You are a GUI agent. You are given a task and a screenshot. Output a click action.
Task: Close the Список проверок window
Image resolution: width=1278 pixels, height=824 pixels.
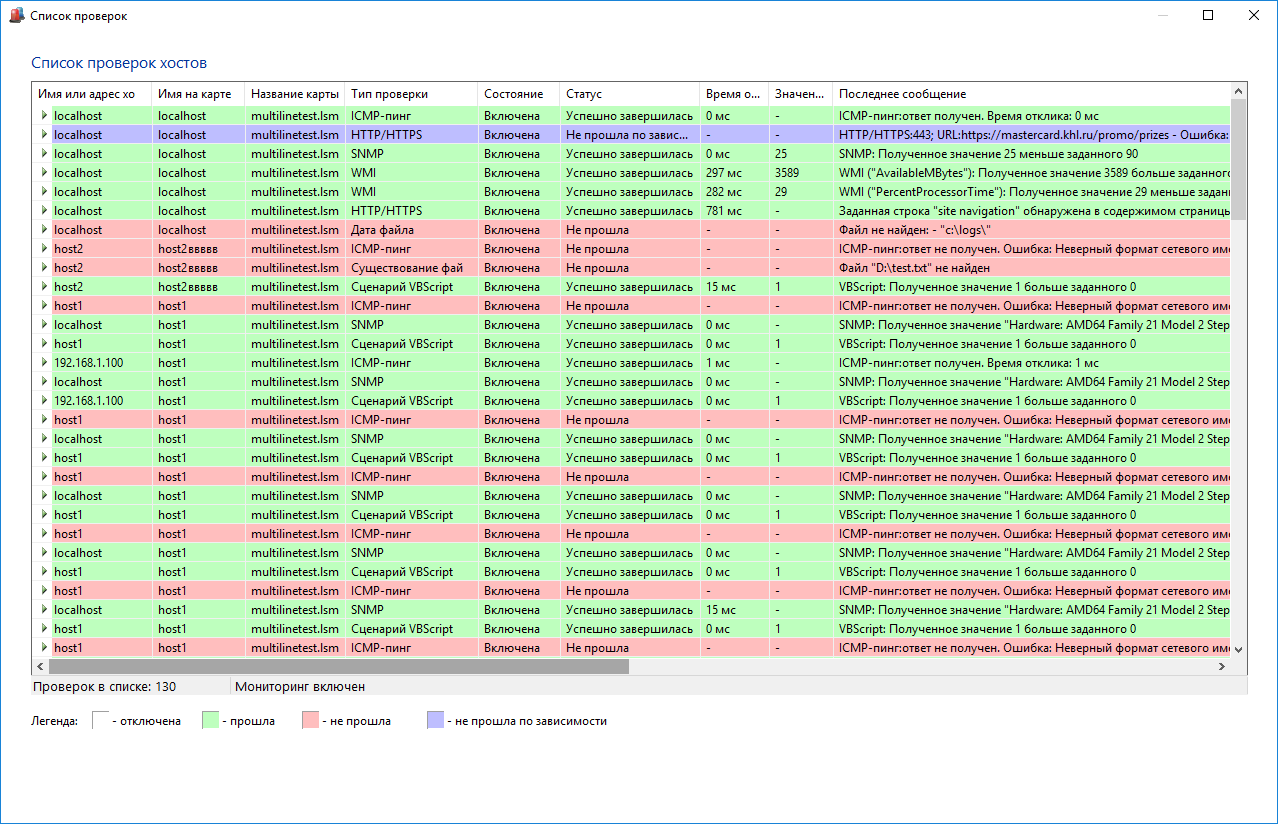pyautogui.click(x=1253, y=15)
